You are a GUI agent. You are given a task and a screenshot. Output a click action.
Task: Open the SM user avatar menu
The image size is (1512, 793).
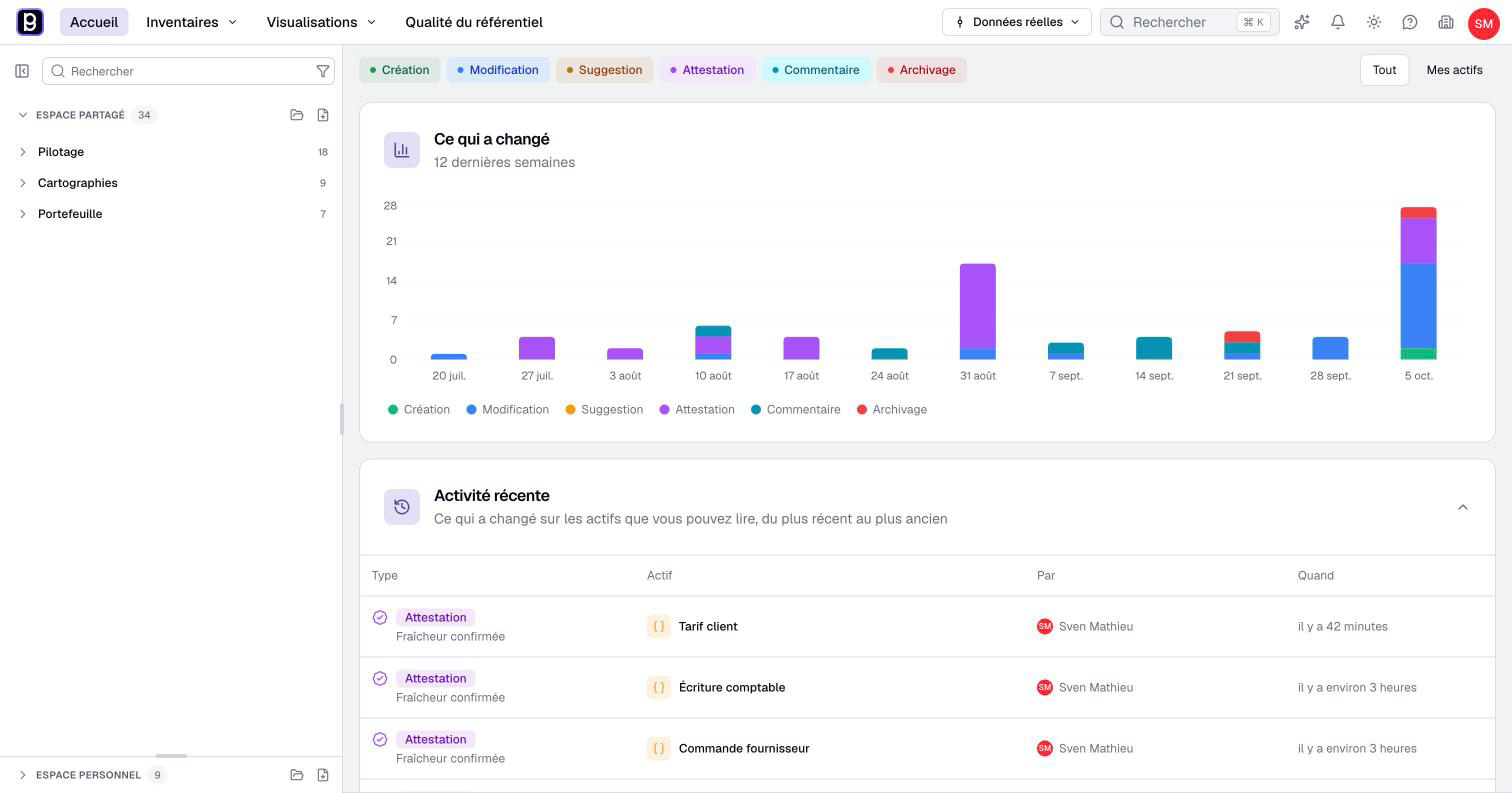(1483, 23)
